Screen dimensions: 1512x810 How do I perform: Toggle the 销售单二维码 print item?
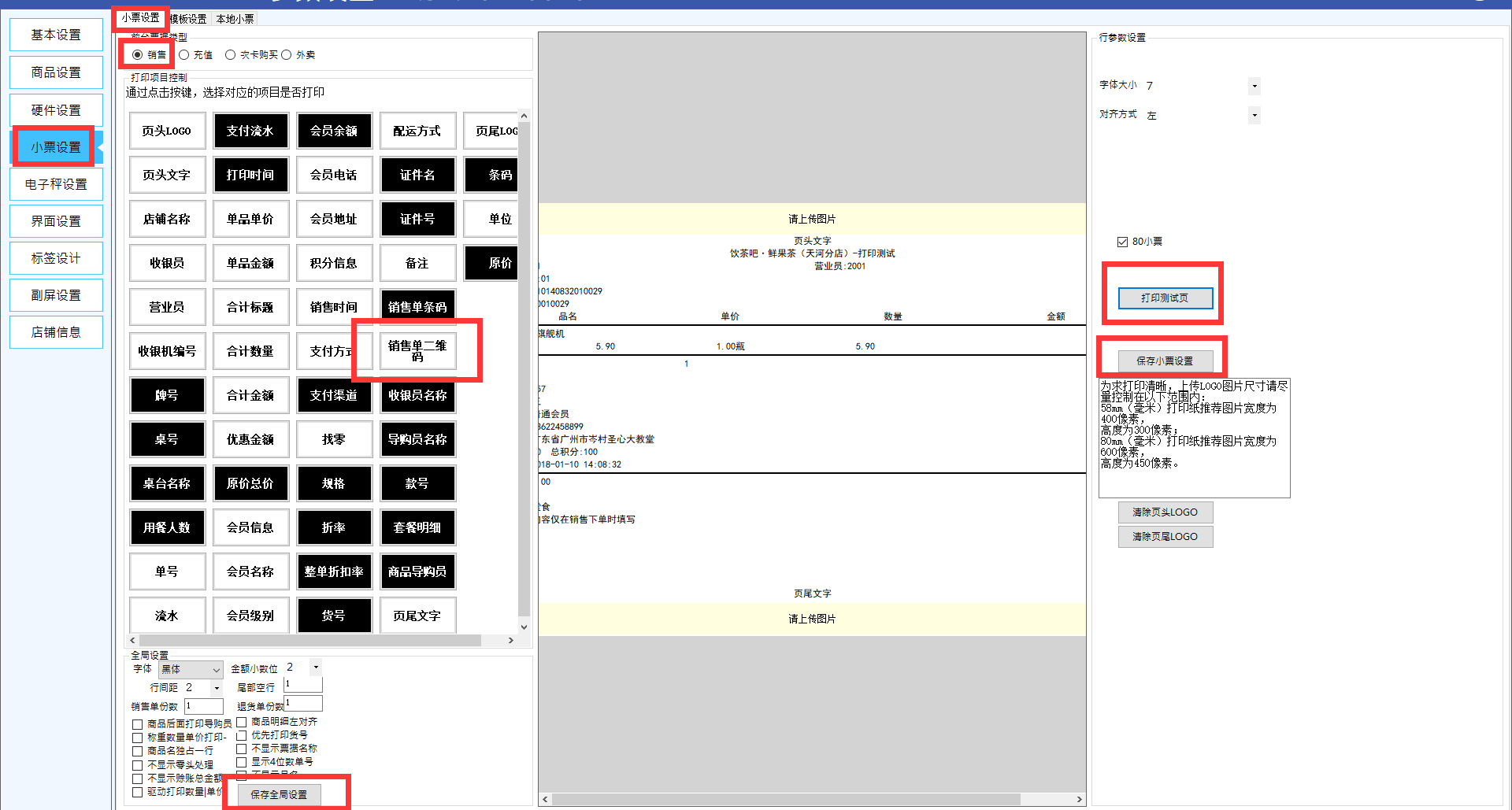pos(417,351)
